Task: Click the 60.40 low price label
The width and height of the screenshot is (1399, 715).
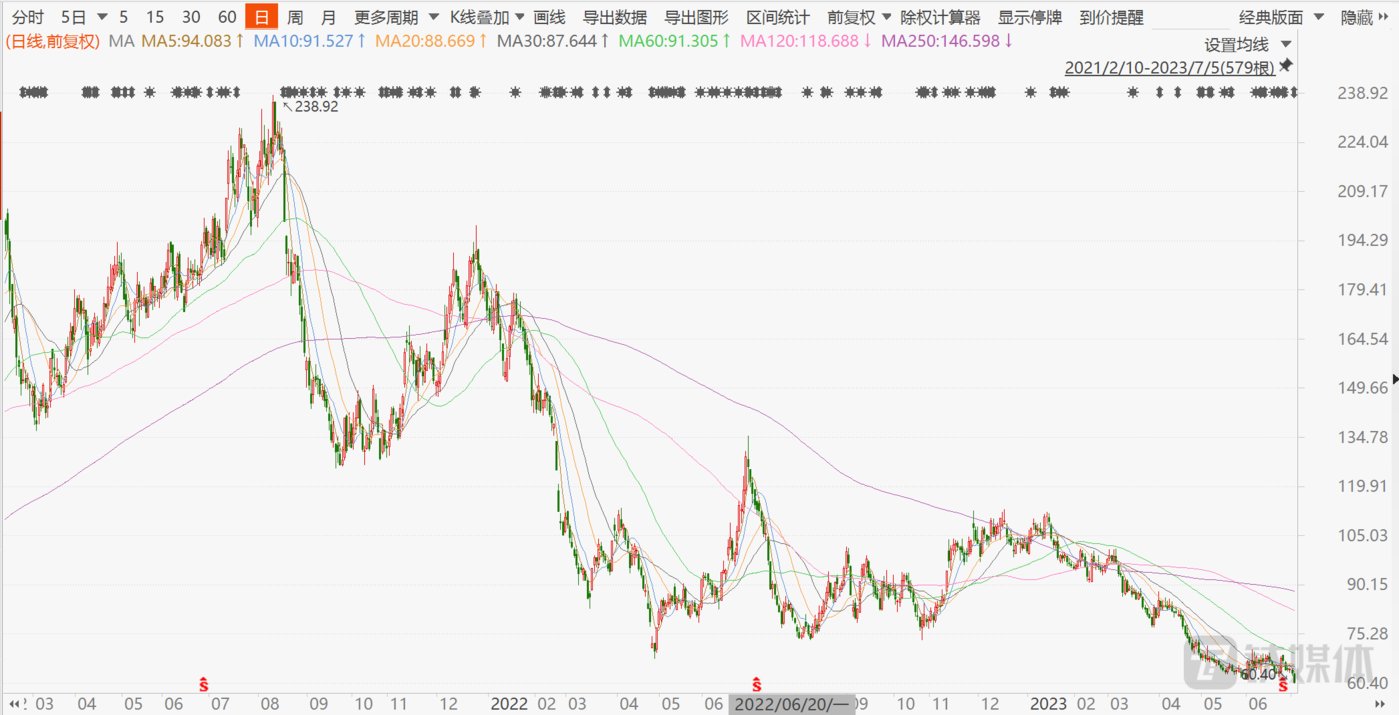Action: coord(1258,675)
